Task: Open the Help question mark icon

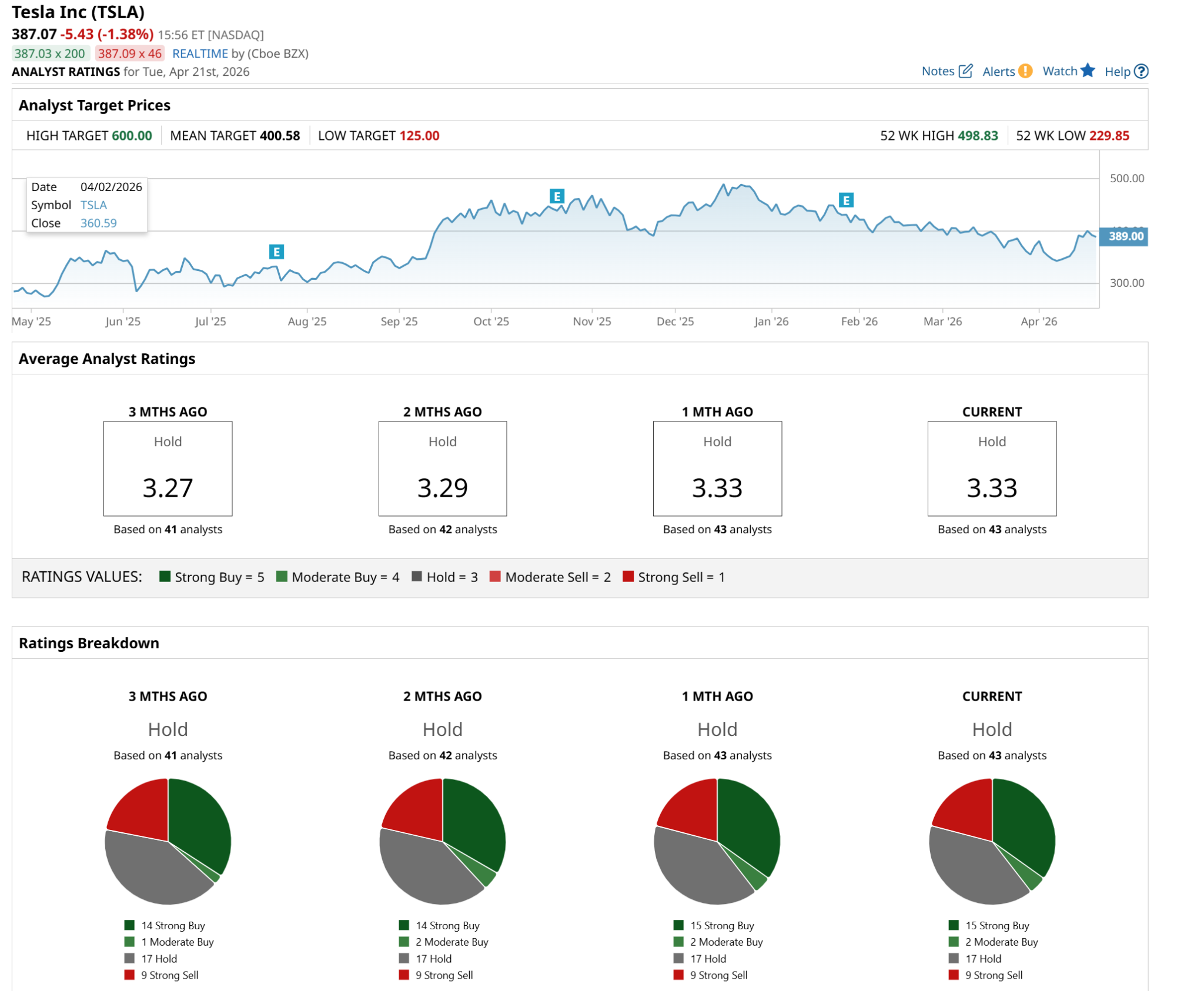Action: (x=1141, y=71)
